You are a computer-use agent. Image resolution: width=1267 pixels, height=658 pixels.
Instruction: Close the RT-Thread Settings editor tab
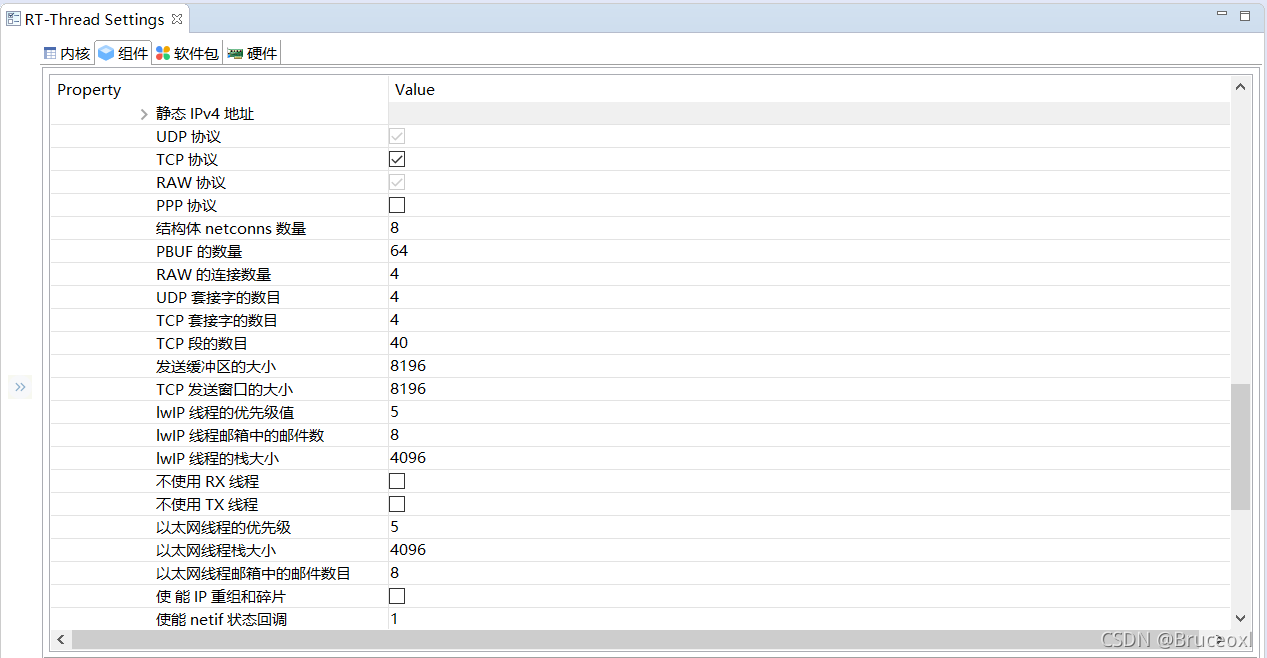[177, 19]
